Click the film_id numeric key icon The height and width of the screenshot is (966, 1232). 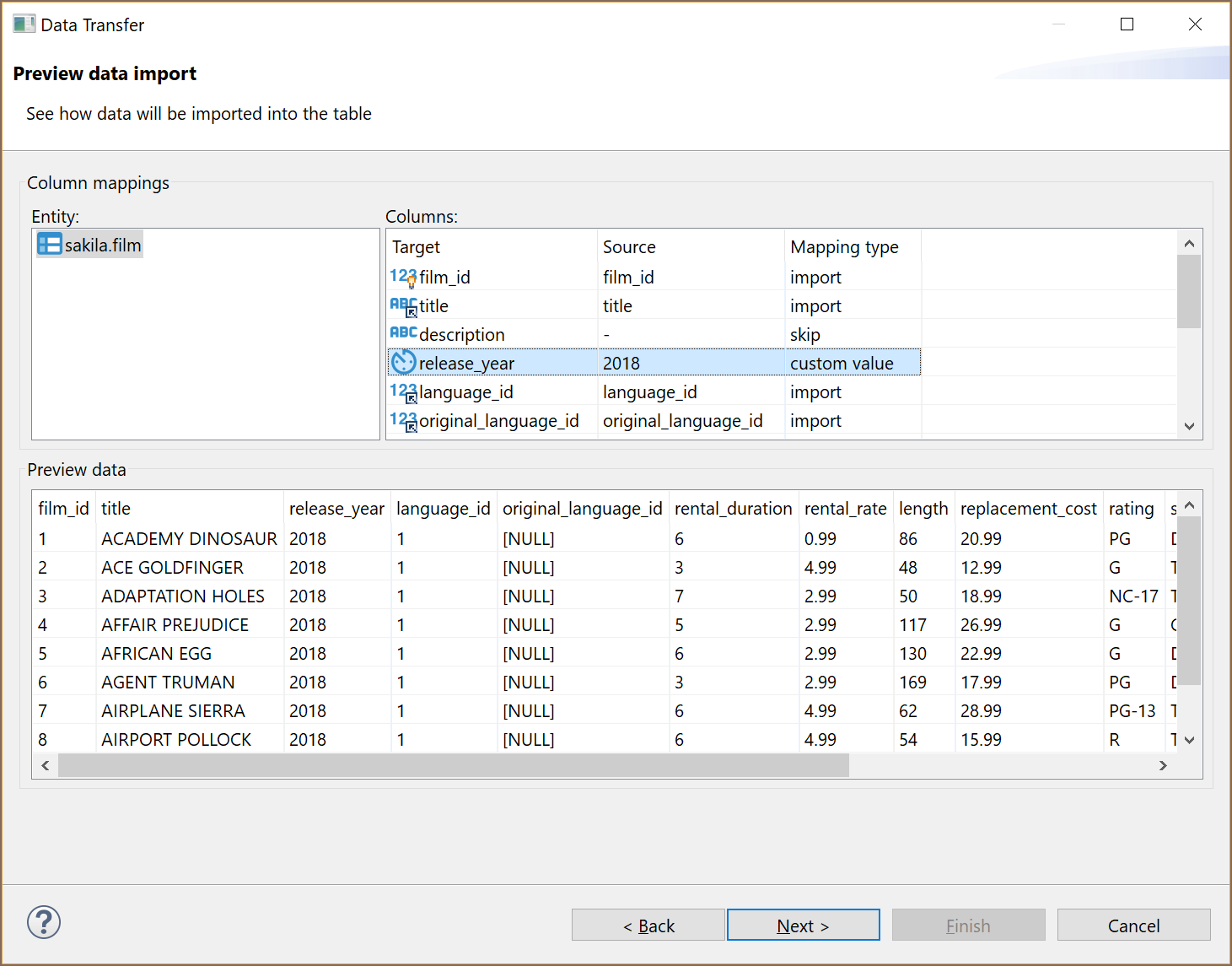click(403, 278)
